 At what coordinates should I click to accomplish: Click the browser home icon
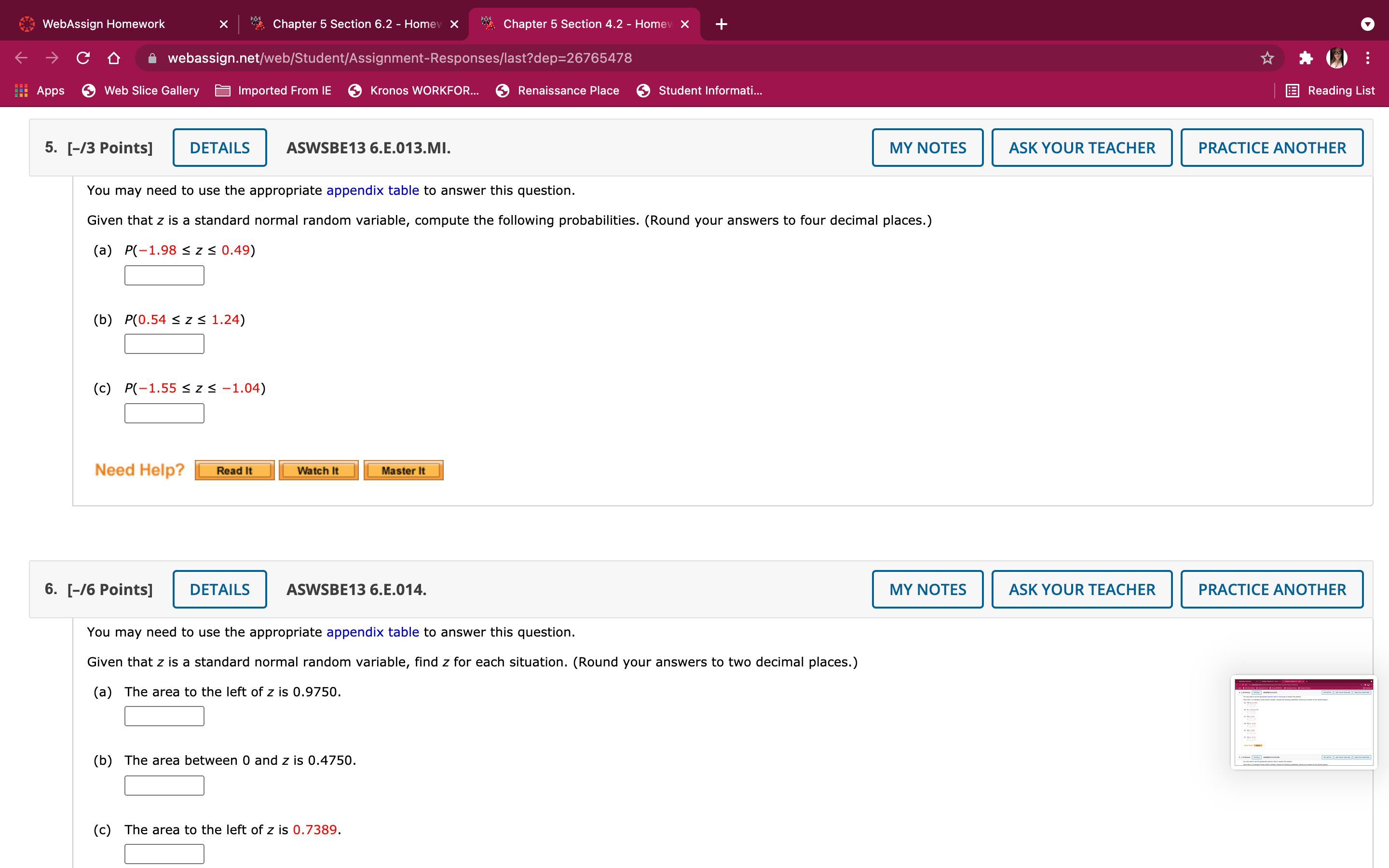(x=114, y=58)
